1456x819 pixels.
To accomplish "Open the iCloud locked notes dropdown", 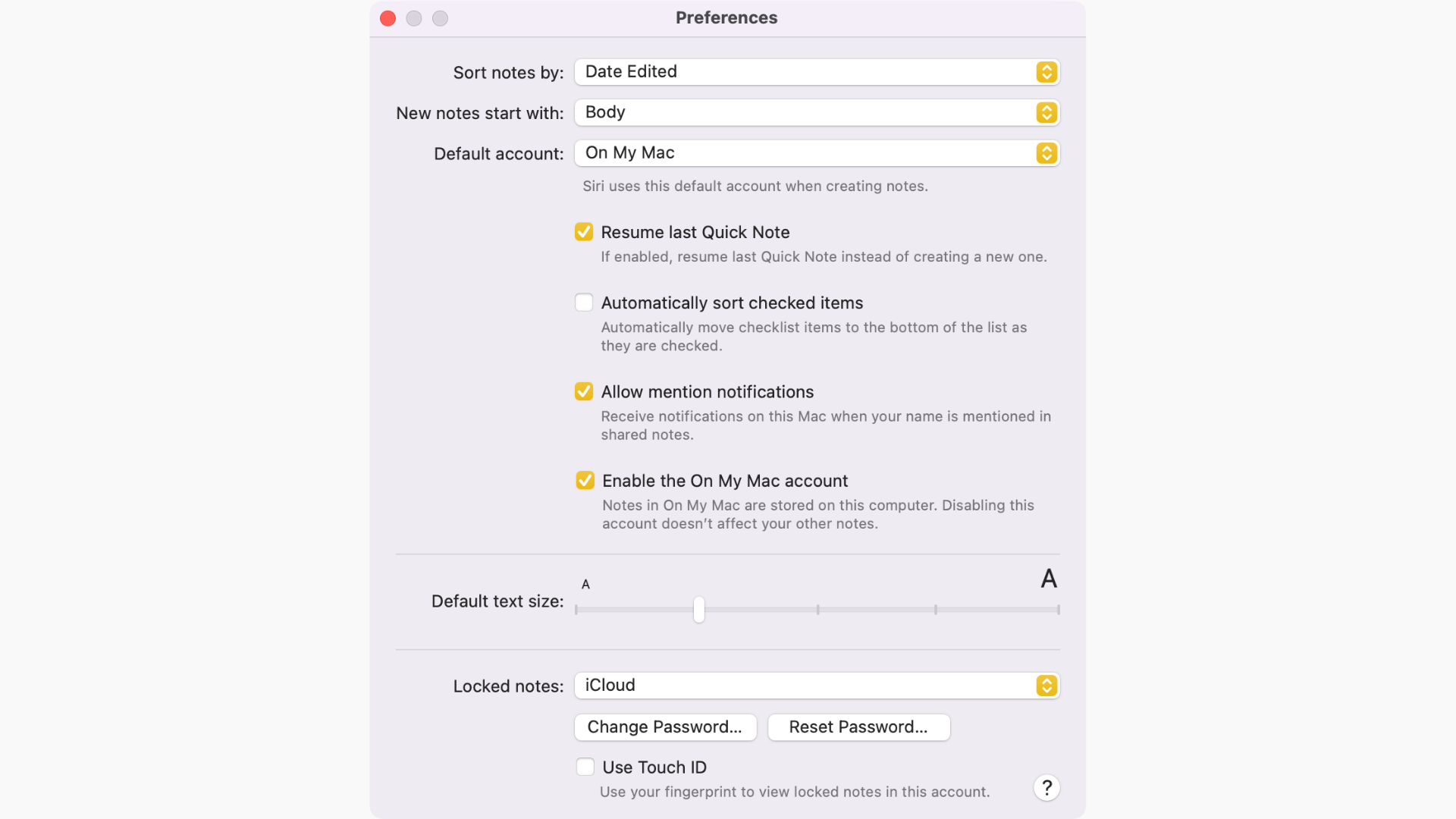I will (x=804, y=686).
